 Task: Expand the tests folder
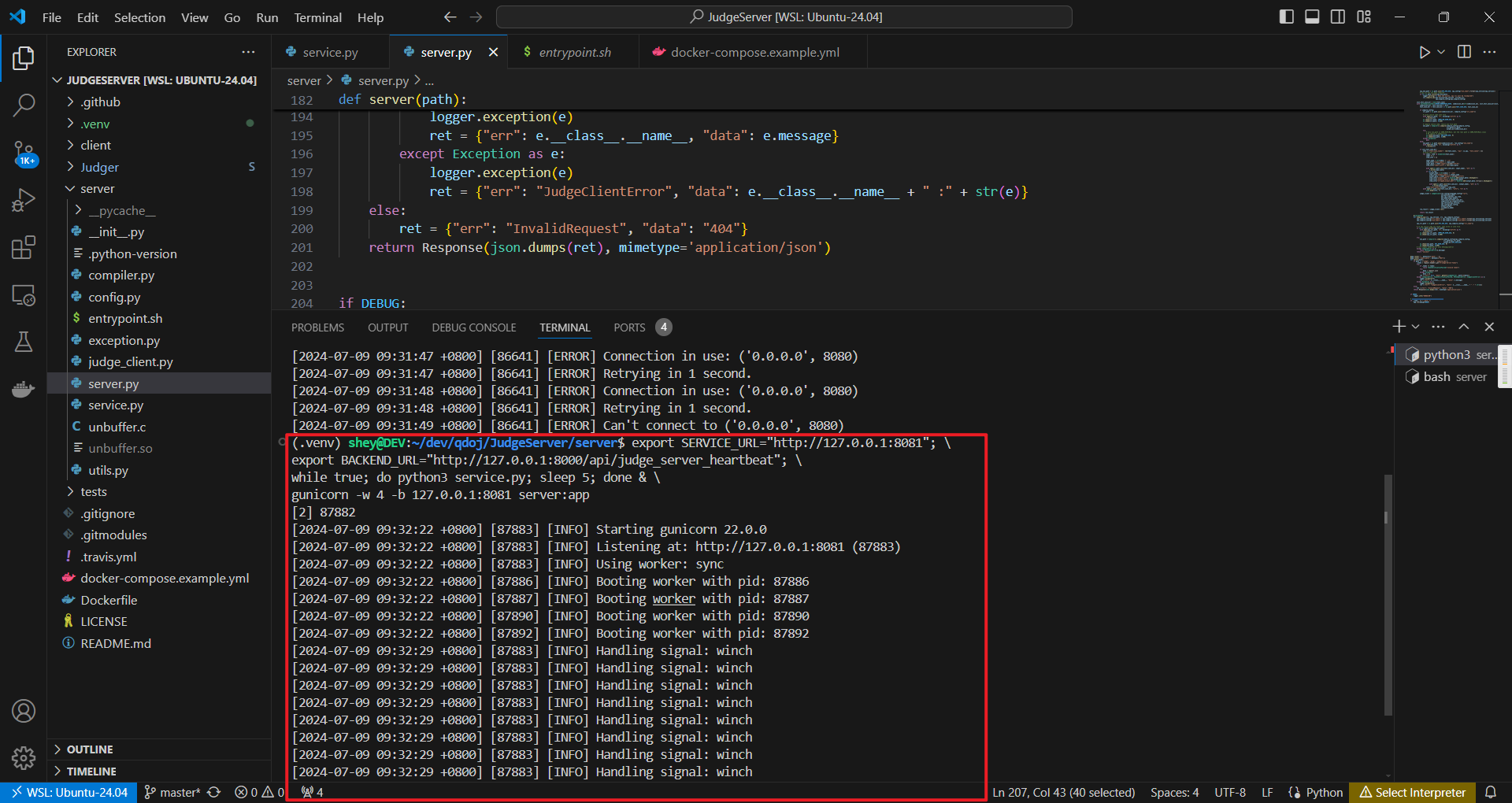71,492
